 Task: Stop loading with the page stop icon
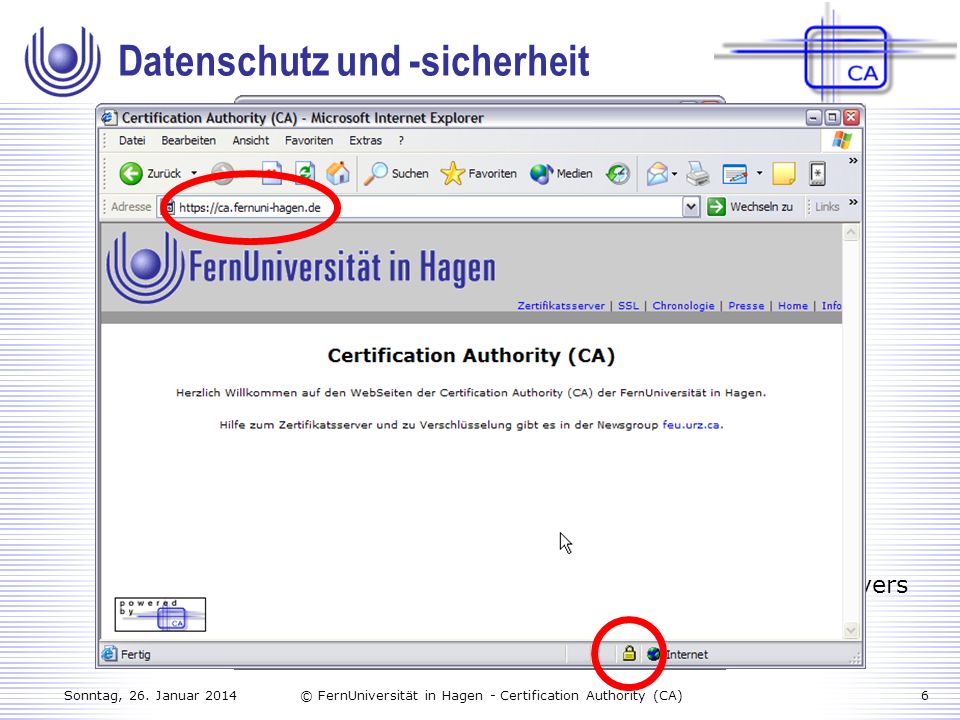pyautogui.click(x=271, y=173)
